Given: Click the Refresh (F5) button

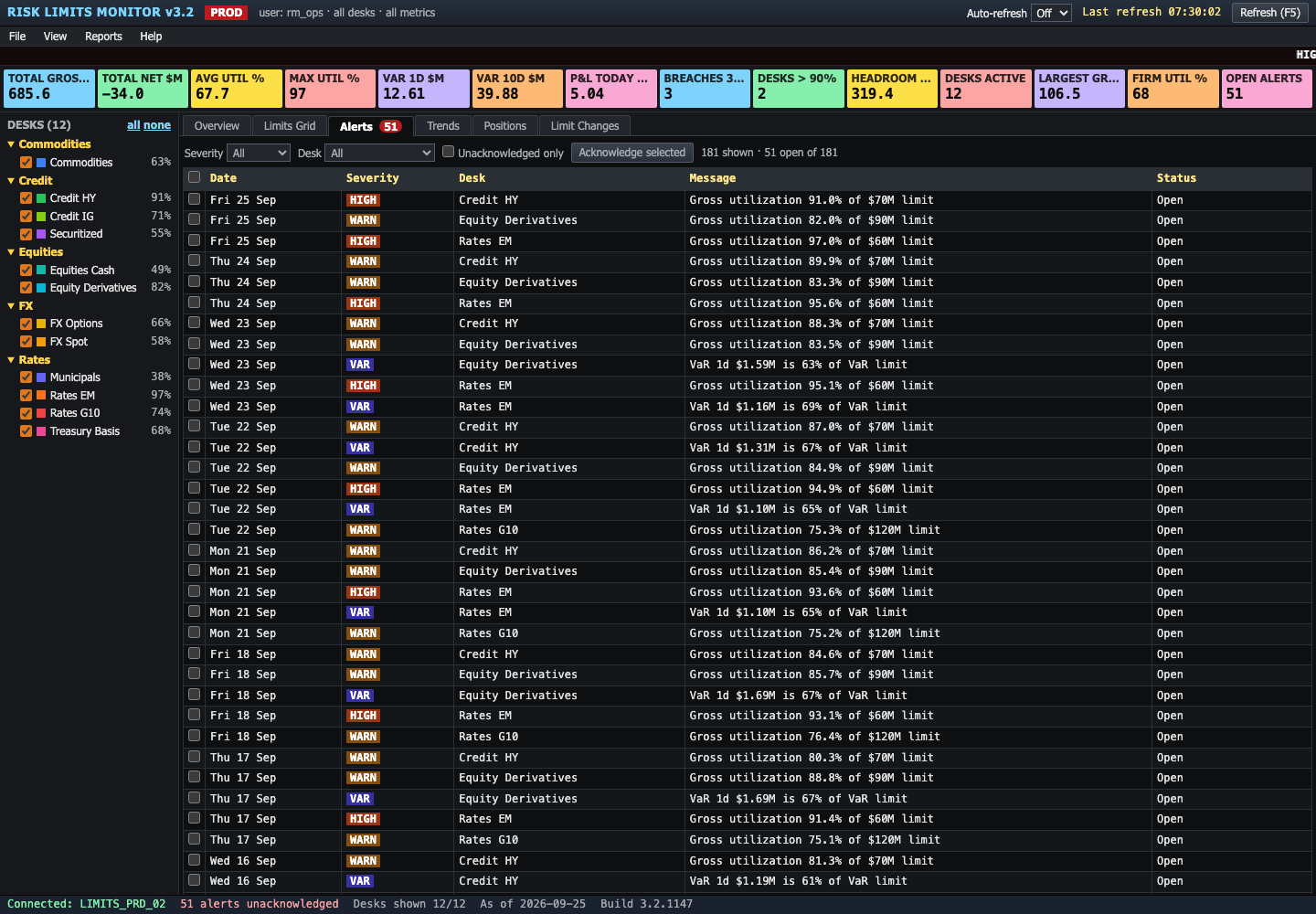Looking at the screenshot, I should tap(1270, 13).
